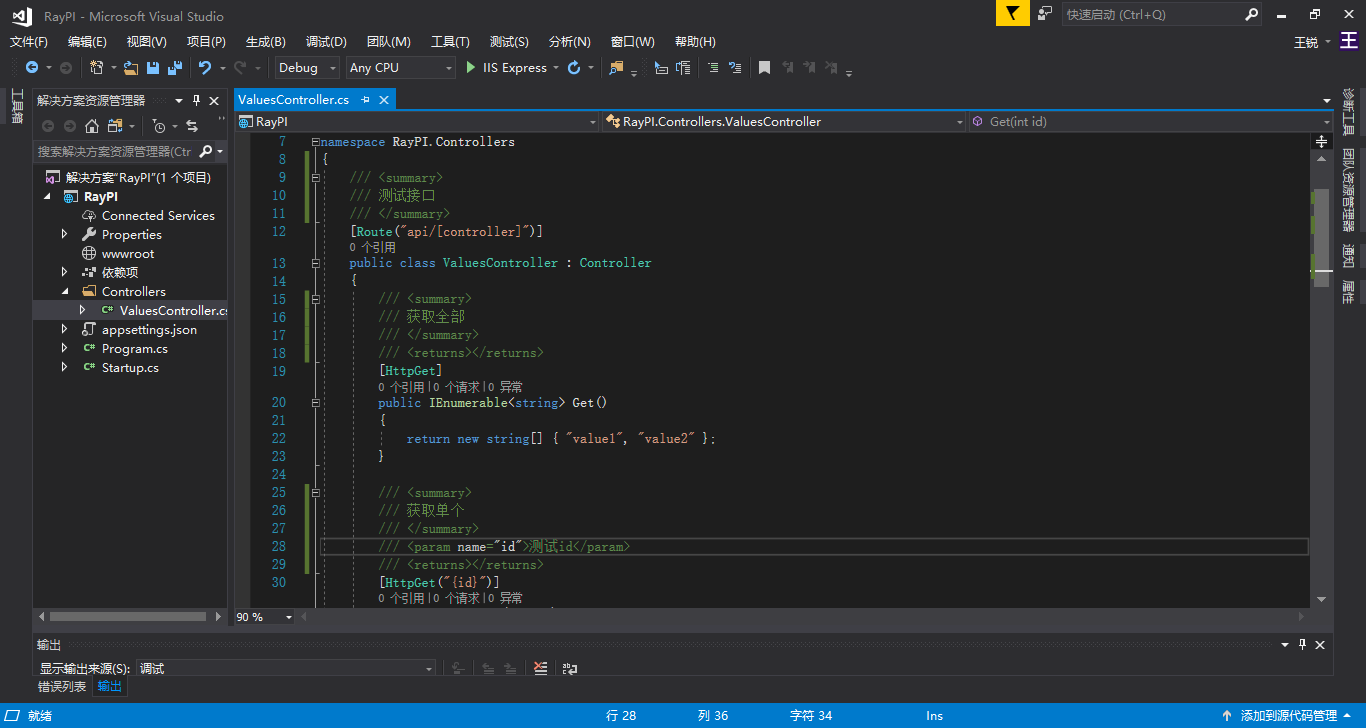Click the Save All toolbar icon
The image size is (1366, 728).
(x=175, y=68)
